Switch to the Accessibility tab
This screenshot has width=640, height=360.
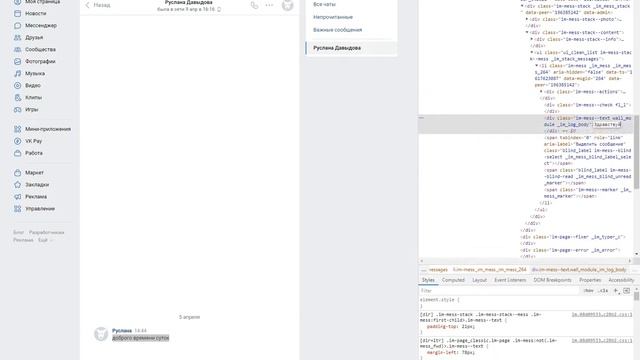621,280
